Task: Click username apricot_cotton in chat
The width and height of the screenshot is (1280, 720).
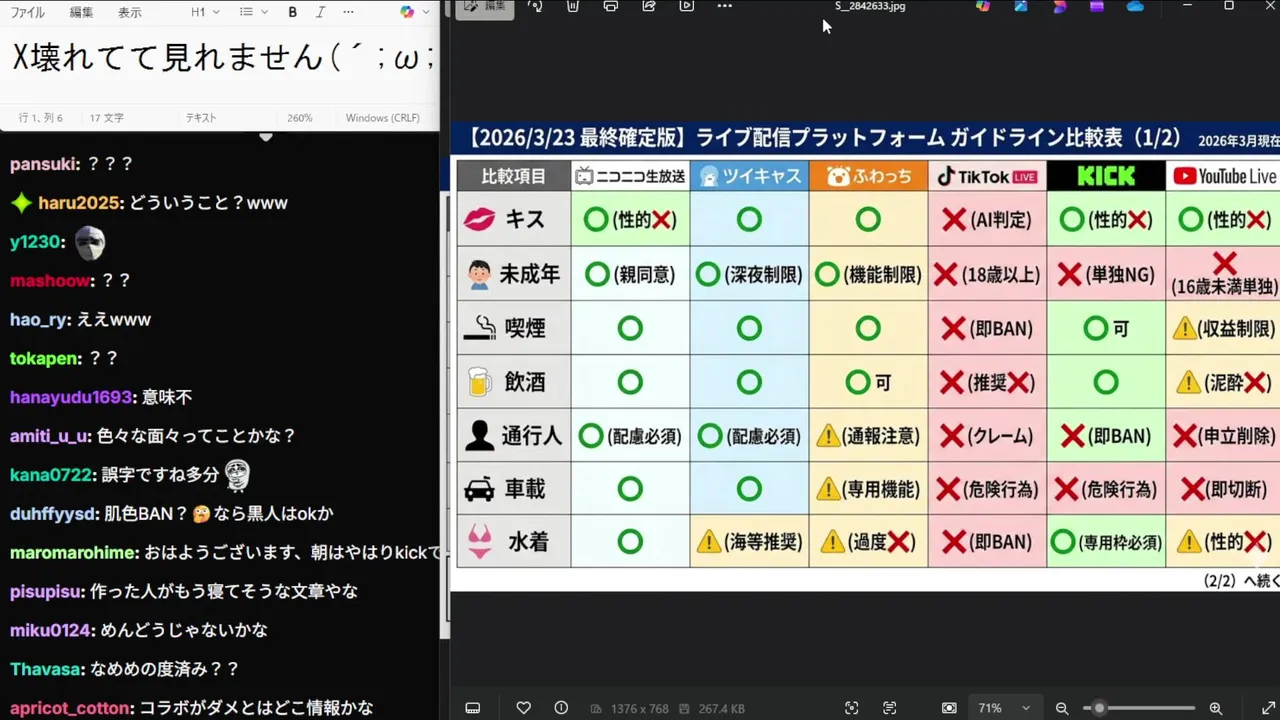Action: 70,708
